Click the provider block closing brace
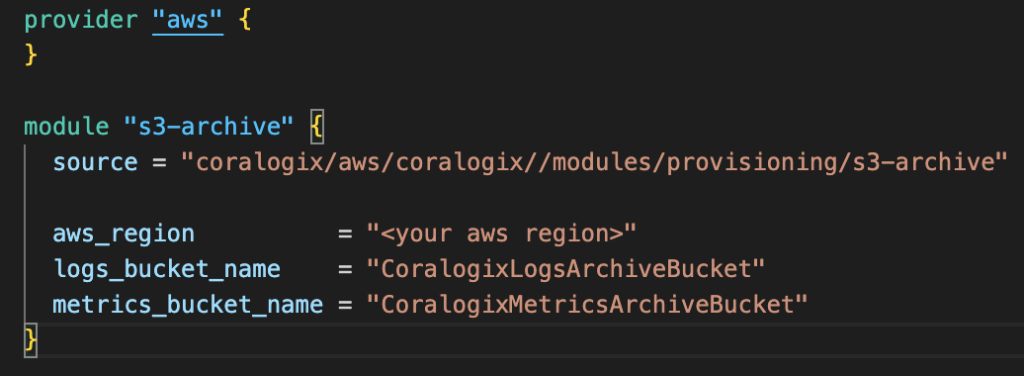The width and height of the screenshot is (1024, 376). 30,53
